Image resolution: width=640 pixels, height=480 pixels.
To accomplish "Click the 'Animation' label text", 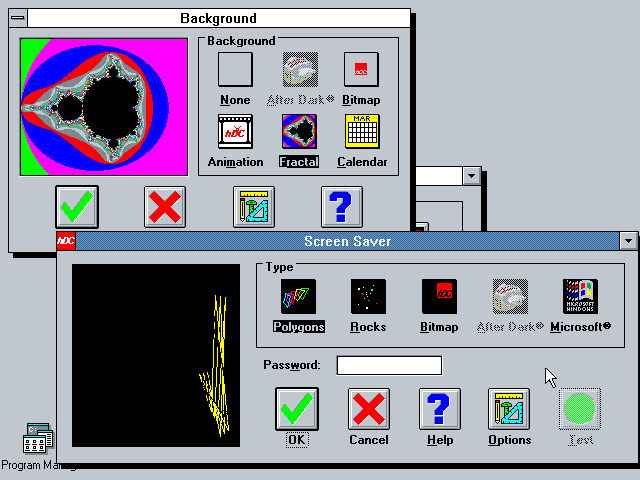I will 236,162.
